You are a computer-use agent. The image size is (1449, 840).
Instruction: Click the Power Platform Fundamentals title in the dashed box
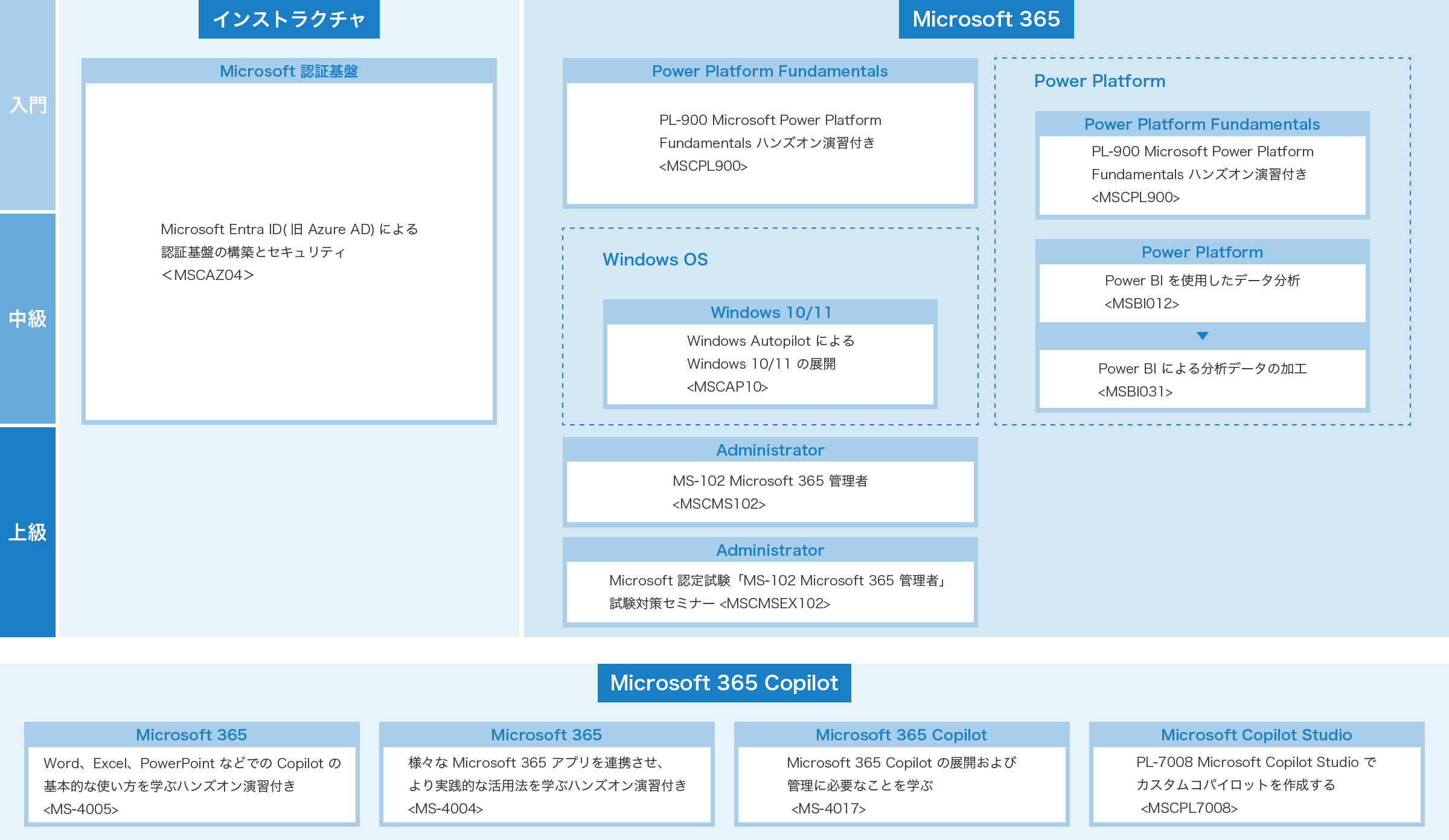[1202, 124]
